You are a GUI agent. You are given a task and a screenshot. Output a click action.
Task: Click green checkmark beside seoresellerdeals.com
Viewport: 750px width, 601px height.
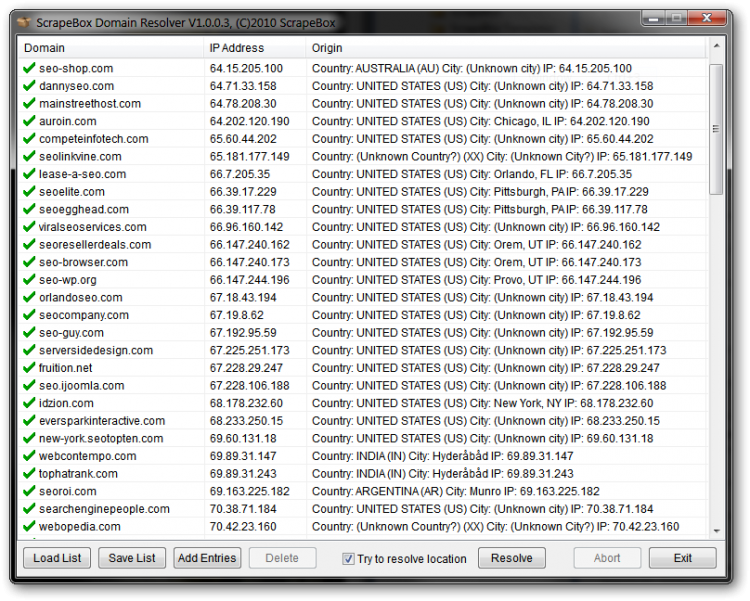click(29, 244)
